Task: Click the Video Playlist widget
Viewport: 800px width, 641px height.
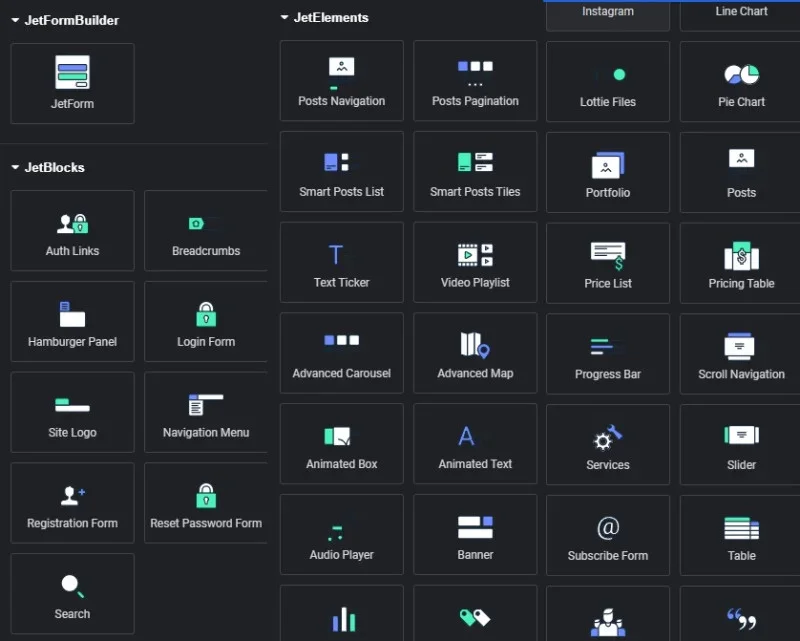Action: 475,263
